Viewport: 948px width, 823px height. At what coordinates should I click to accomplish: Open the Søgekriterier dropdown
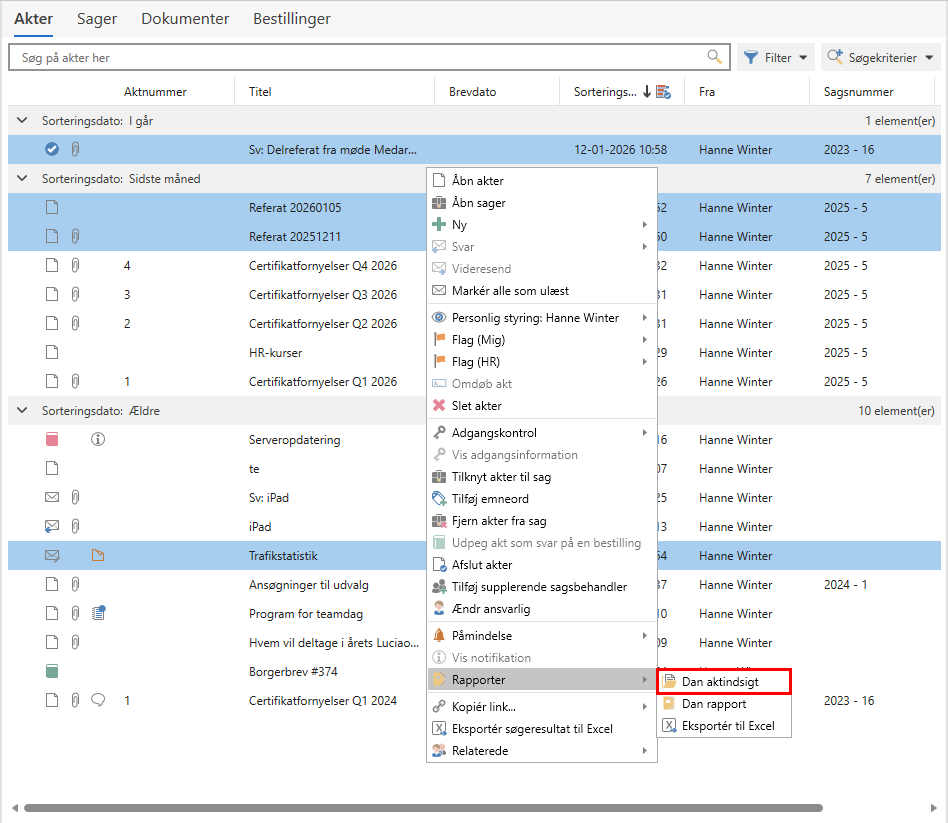tap(880, 57)
